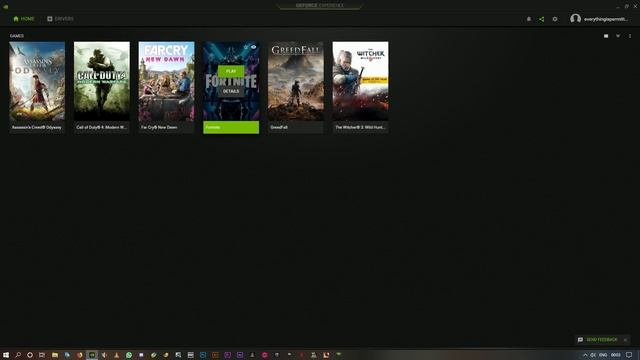This screenshot has width=640, height=360.
Task: Open the notifications bell icon
Action: pos(529,19)
